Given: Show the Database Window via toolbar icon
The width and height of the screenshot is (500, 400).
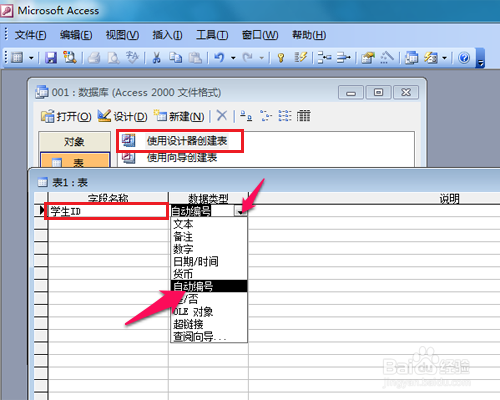Looking at the screenshot, I should [x=411, y=58].
